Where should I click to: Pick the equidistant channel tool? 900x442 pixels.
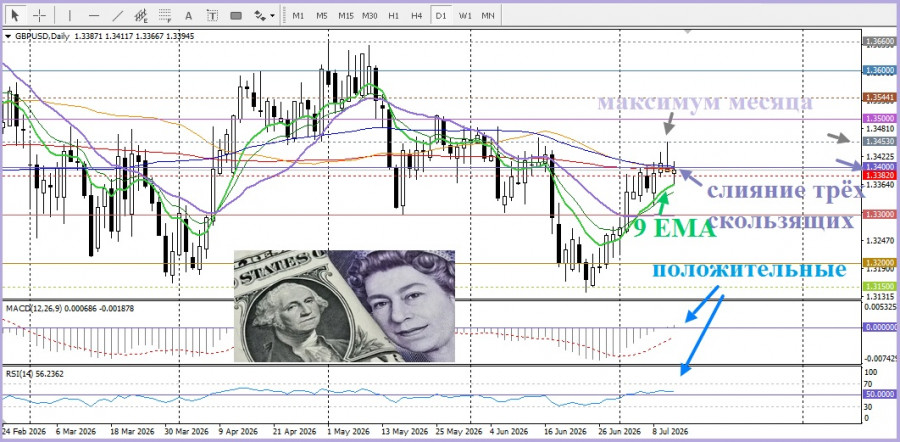coord(141,15)
